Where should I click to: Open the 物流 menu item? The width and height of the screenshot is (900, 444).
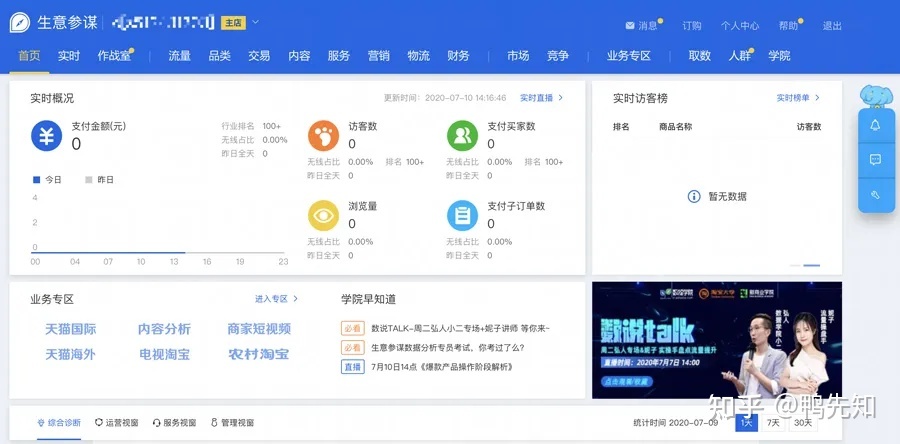click(418, 56)
